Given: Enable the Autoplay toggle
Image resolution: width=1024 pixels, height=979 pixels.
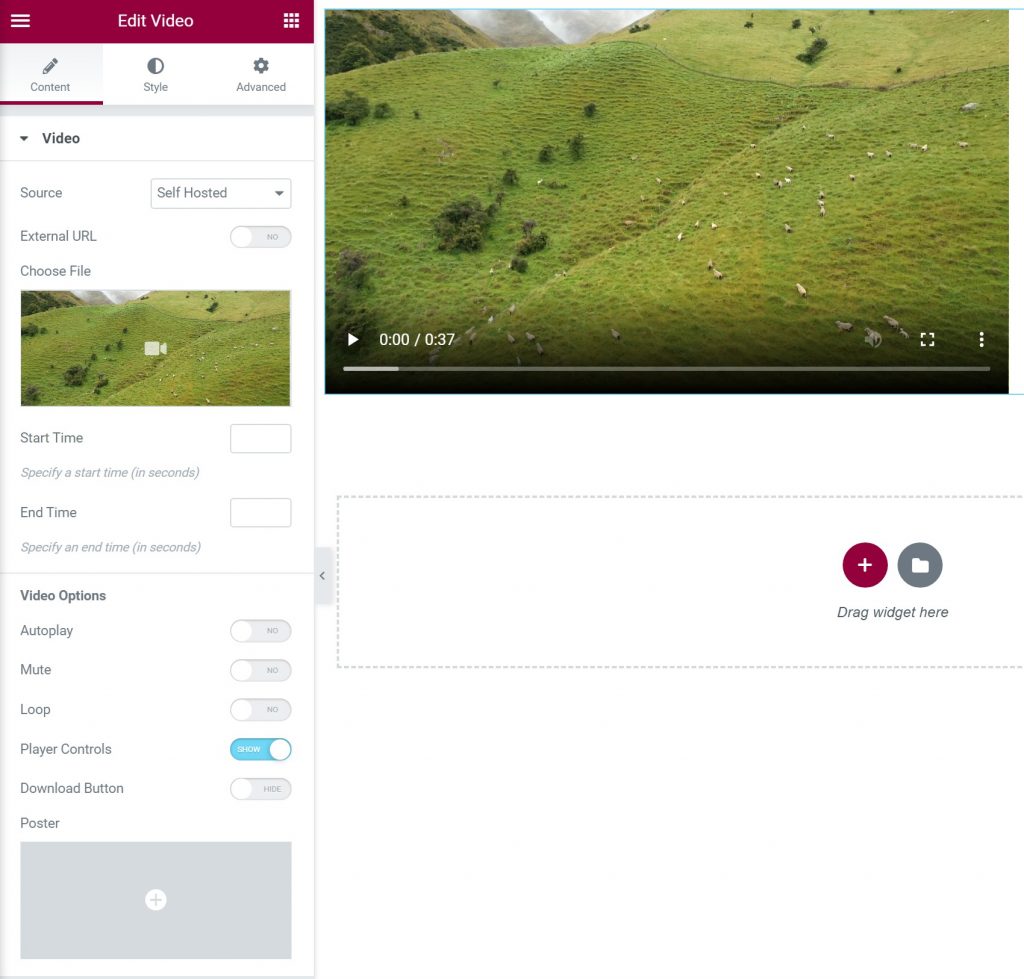Looking at the screenshot, I should tap(260, 631).
